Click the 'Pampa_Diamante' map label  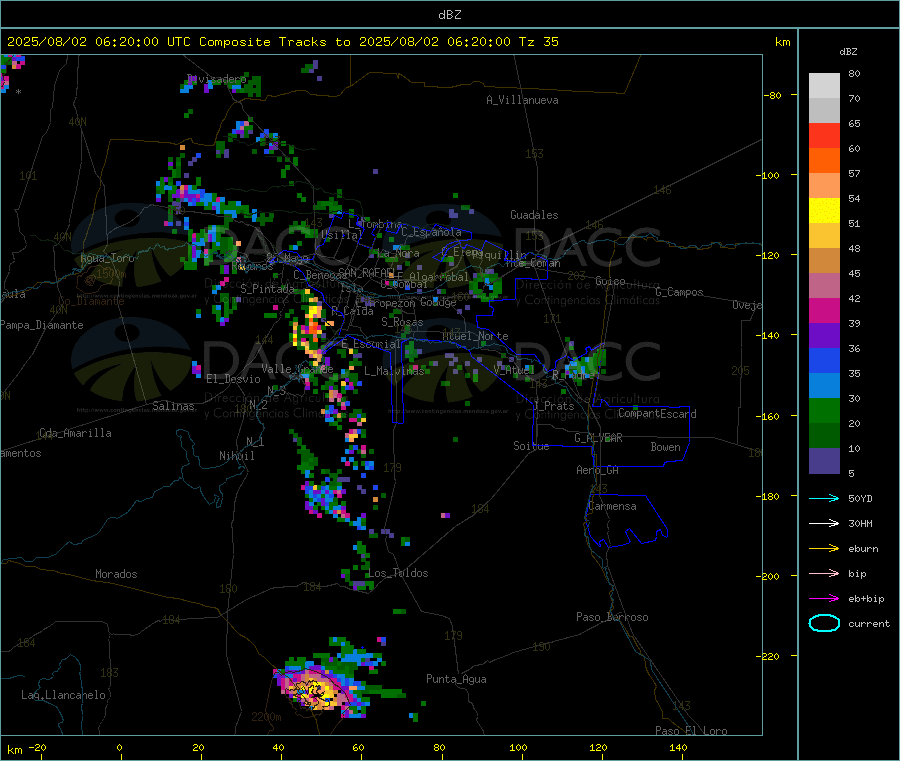pyautogui.click(x=42, y=325)
